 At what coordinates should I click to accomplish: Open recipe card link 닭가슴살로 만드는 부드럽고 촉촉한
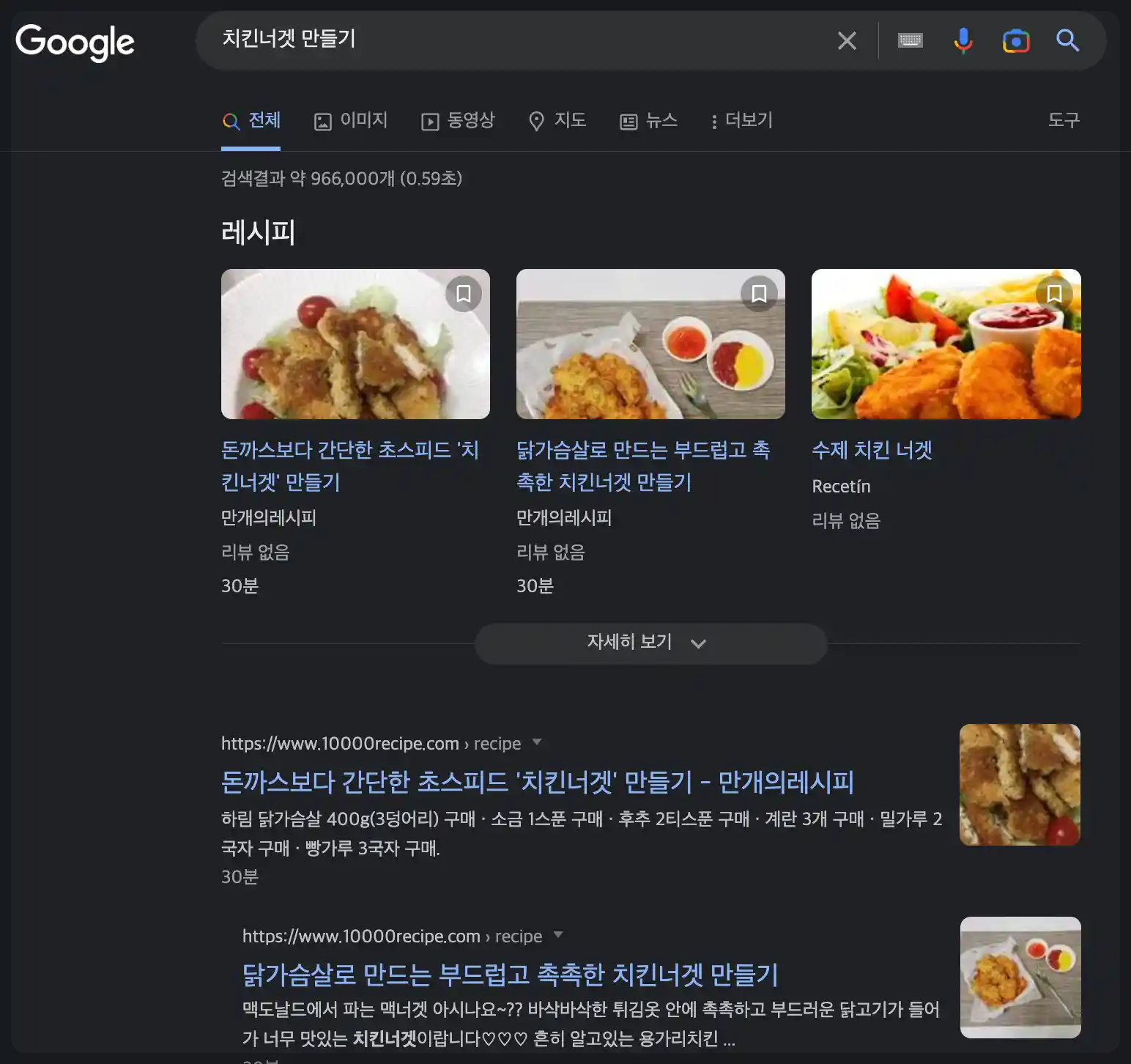pos(643,466)
